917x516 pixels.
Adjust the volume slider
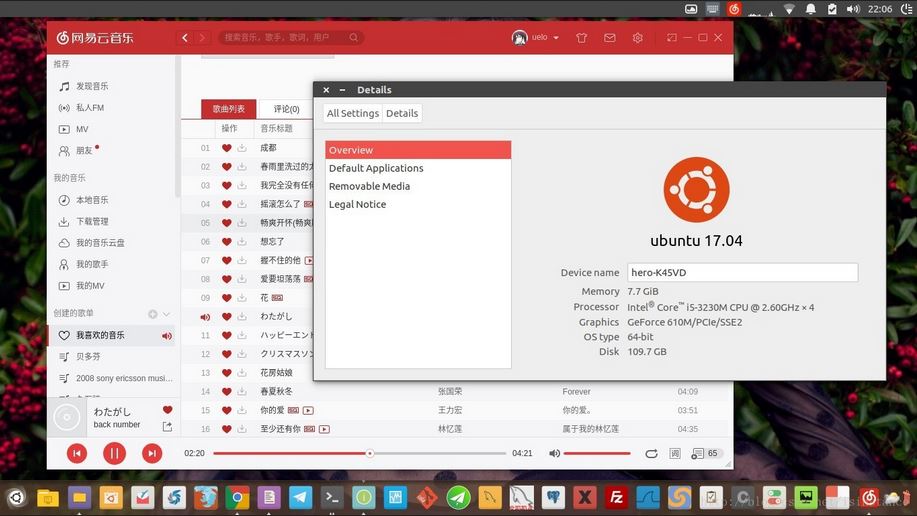click(597, 453)
